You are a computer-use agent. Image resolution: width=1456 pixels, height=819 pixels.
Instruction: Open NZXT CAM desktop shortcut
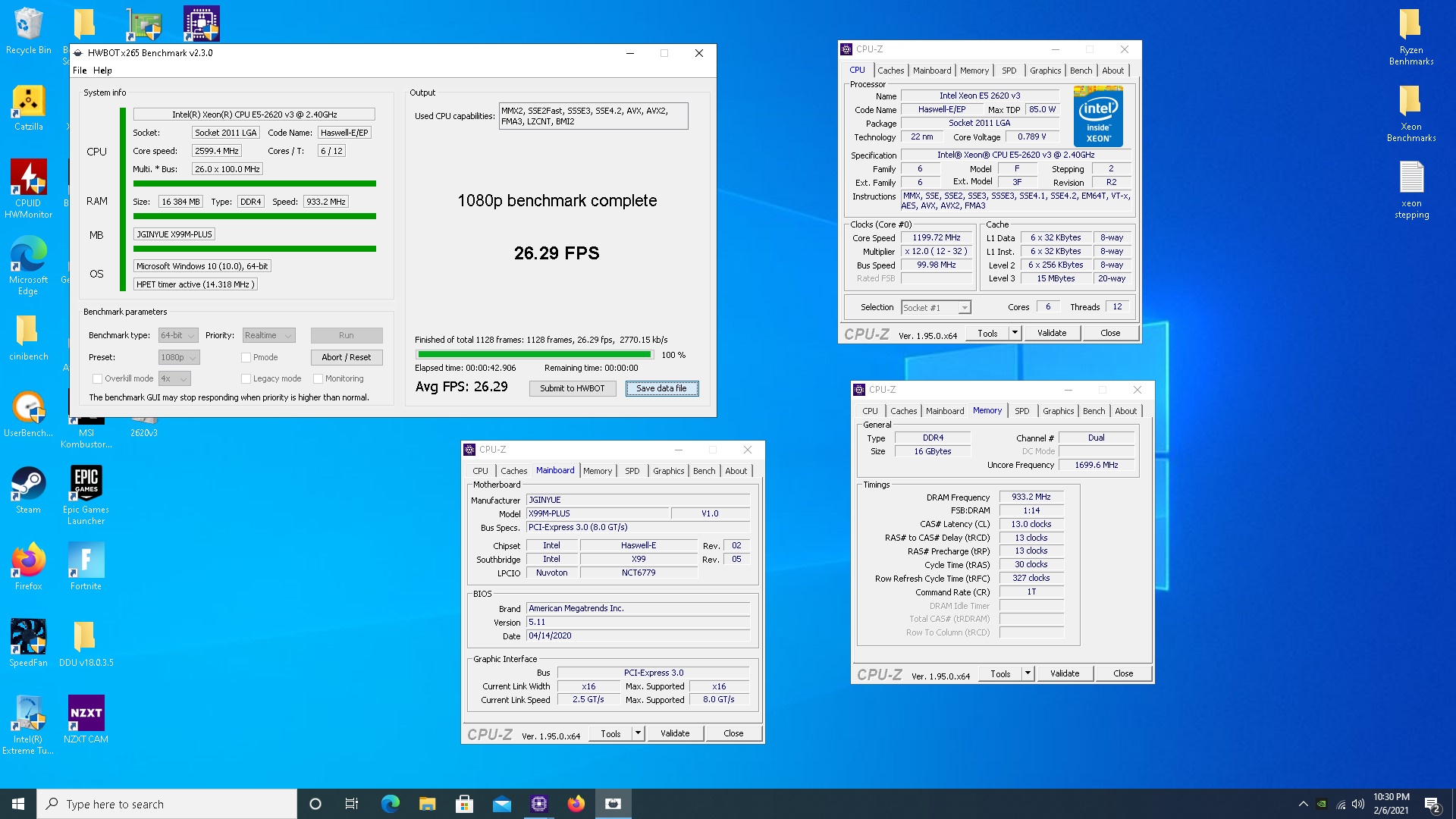coord(86,720)
